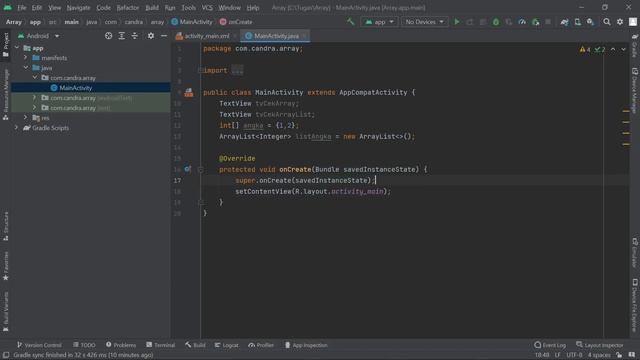Open the Logcat tool window

pos(227,345)
